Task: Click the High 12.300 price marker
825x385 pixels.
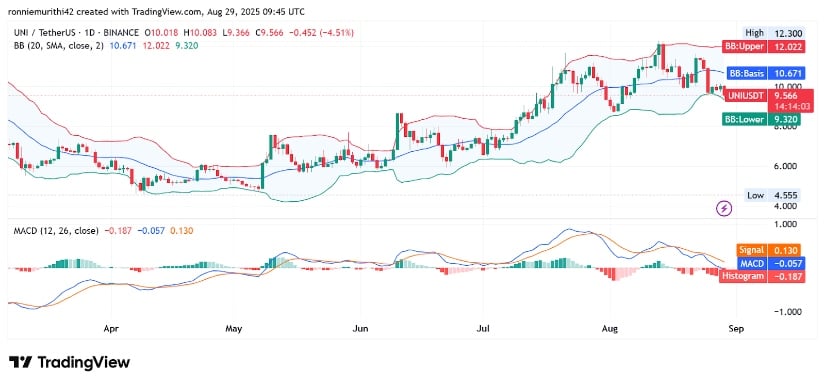Action: 773,33
